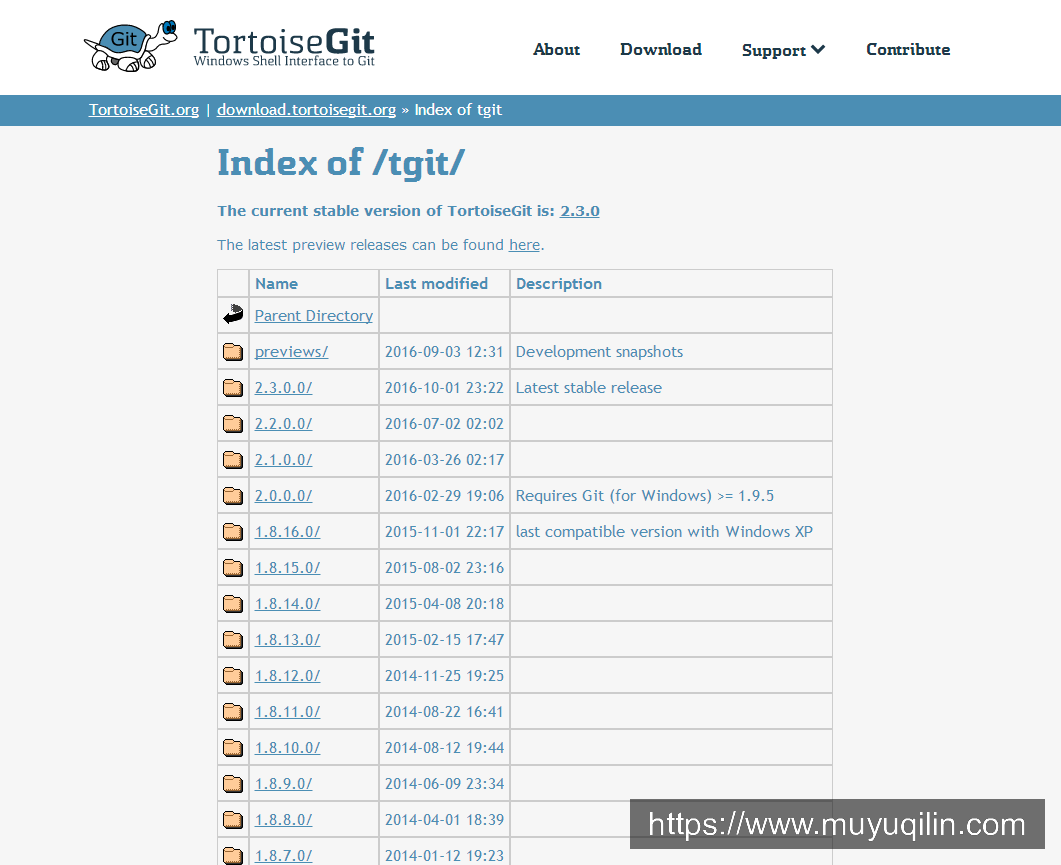Open the 1.8.7.0/ directory link
Screen dimensions: 1061x865
(x=283, y=856)
